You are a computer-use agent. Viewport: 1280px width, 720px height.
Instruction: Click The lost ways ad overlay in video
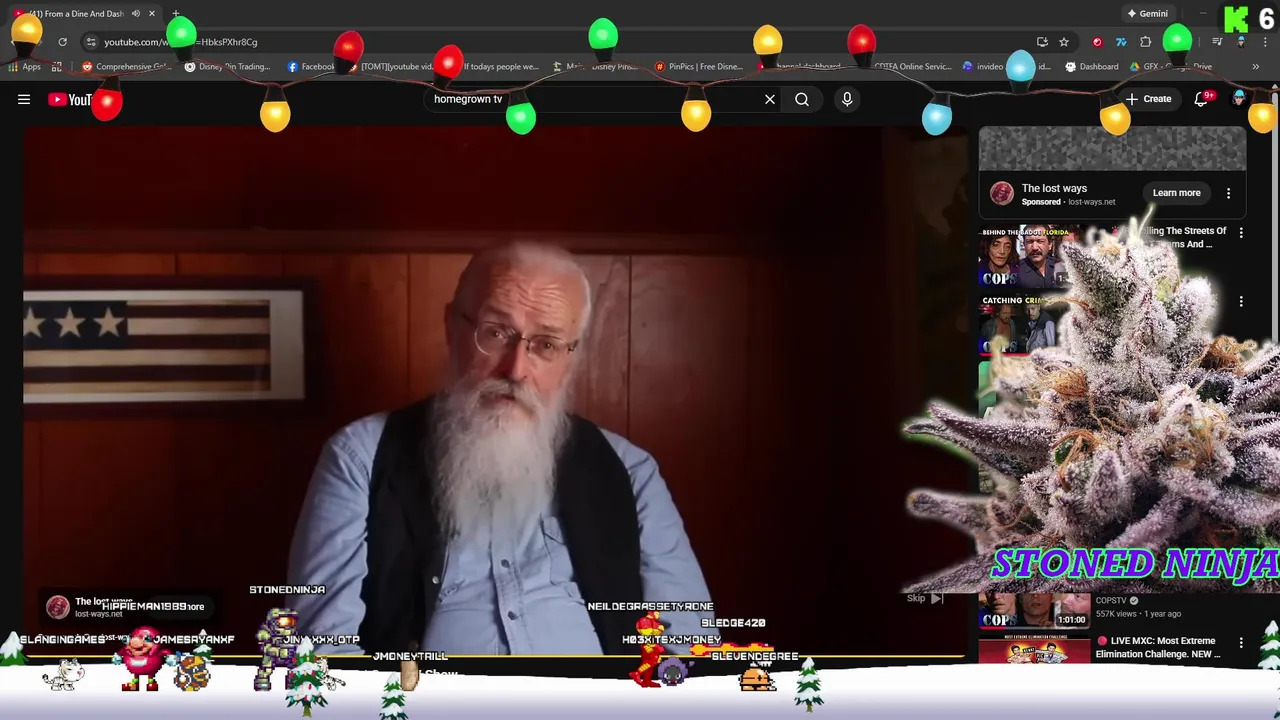(x=125, y=606)
